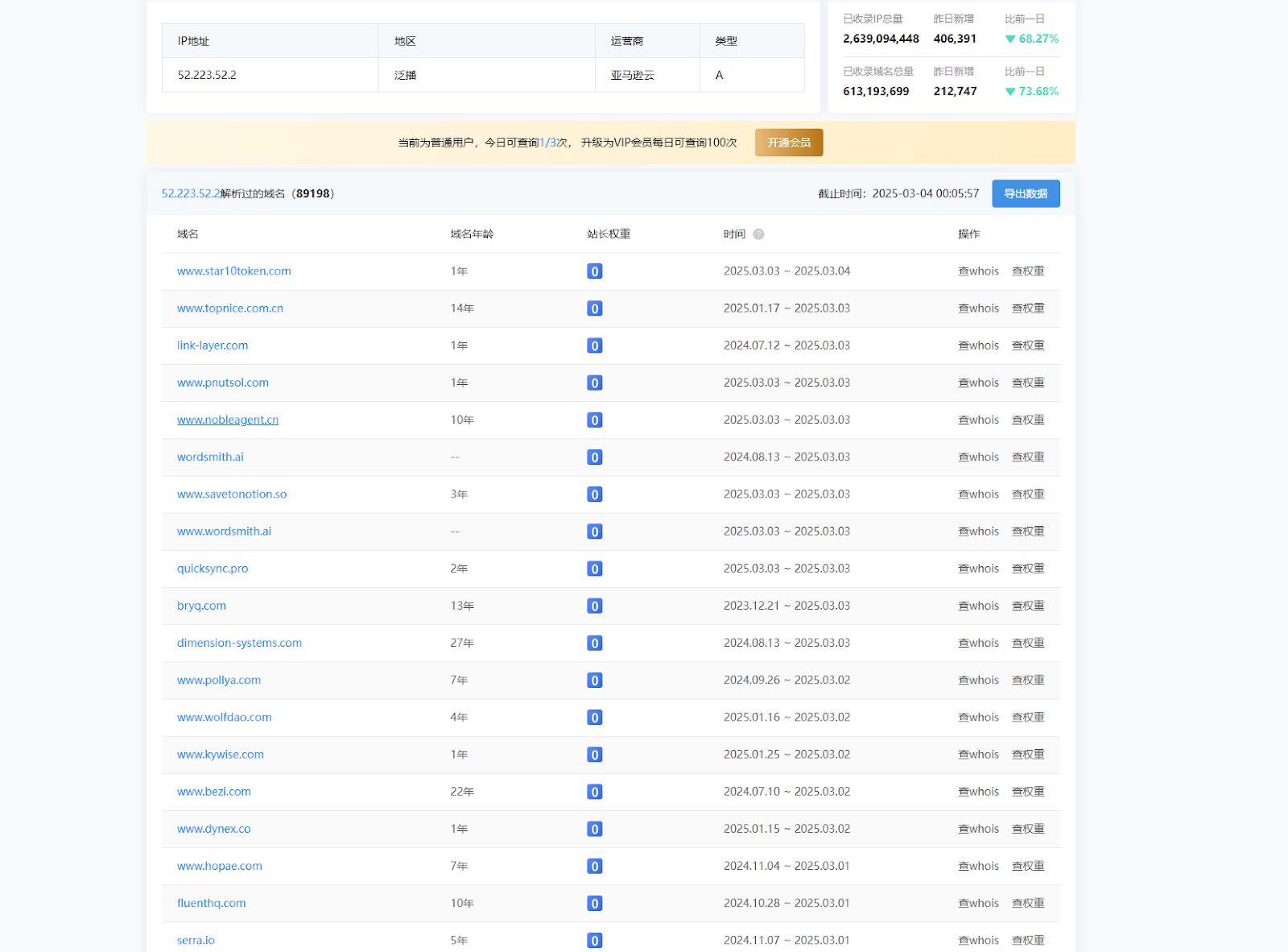Click weight badge in quicksync.pro row
Image resolution: width=1288 pixels, height=952 pixels.
[x=594, y=569]
